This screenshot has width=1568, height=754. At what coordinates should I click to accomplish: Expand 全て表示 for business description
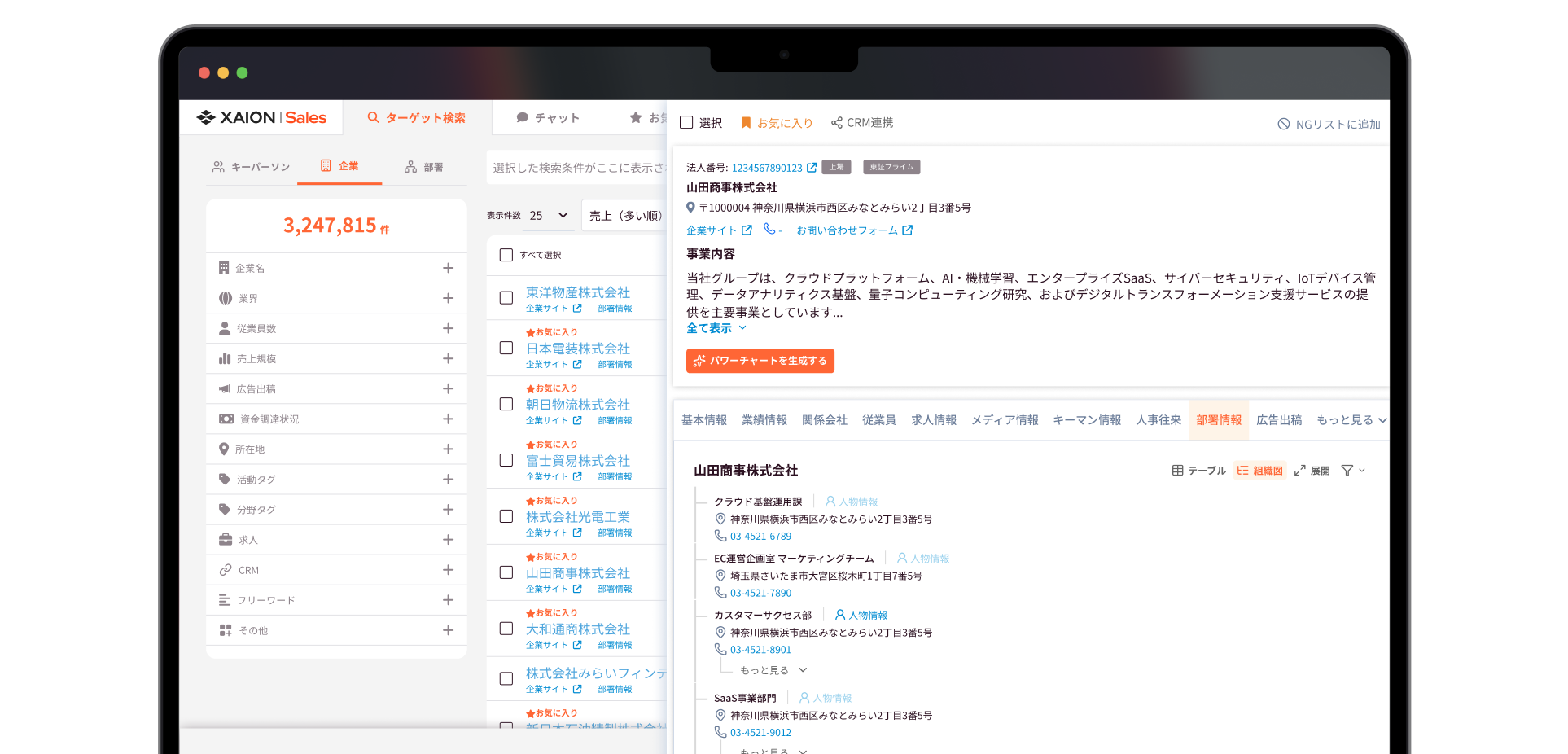716,328
